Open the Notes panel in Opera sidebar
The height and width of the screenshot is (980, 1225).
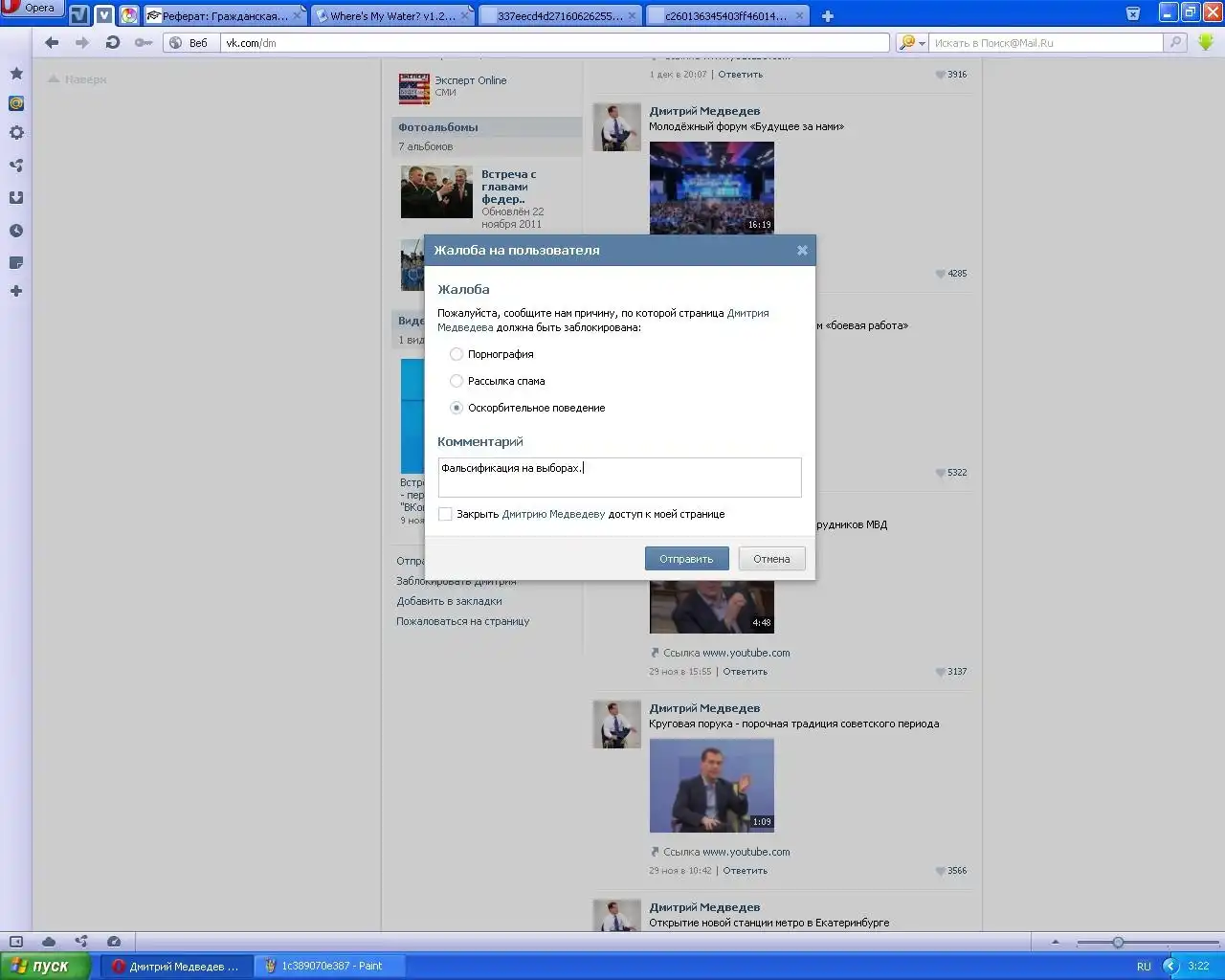click(16, 262)
